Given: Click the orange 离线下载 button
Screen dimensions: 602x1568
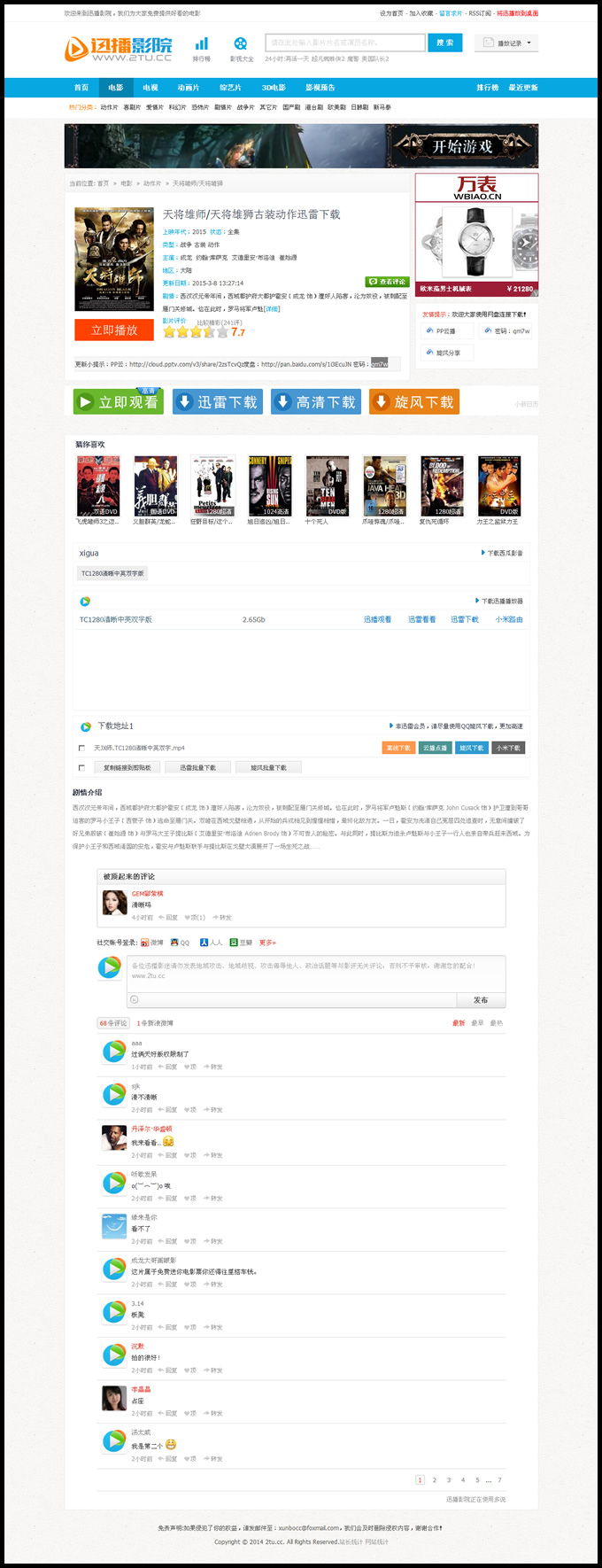Looking at the screenshot, I should [398, 748].
